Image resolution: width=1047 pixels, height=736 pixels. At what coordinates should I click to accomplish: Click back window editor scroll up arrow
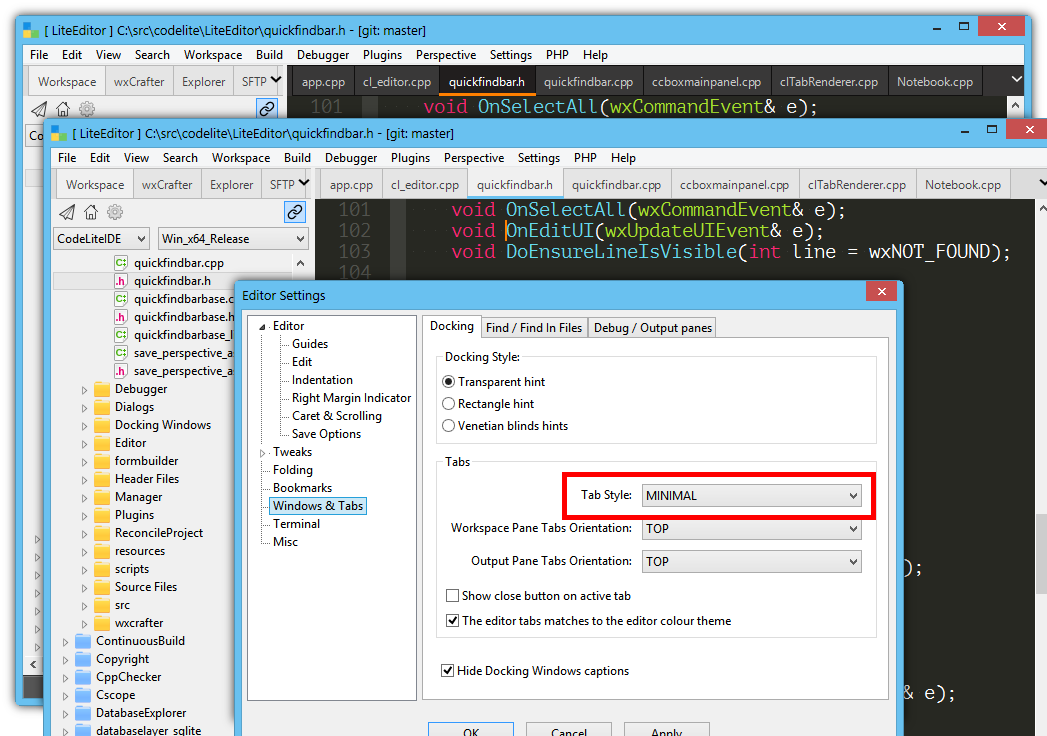tap(1015, 106)
